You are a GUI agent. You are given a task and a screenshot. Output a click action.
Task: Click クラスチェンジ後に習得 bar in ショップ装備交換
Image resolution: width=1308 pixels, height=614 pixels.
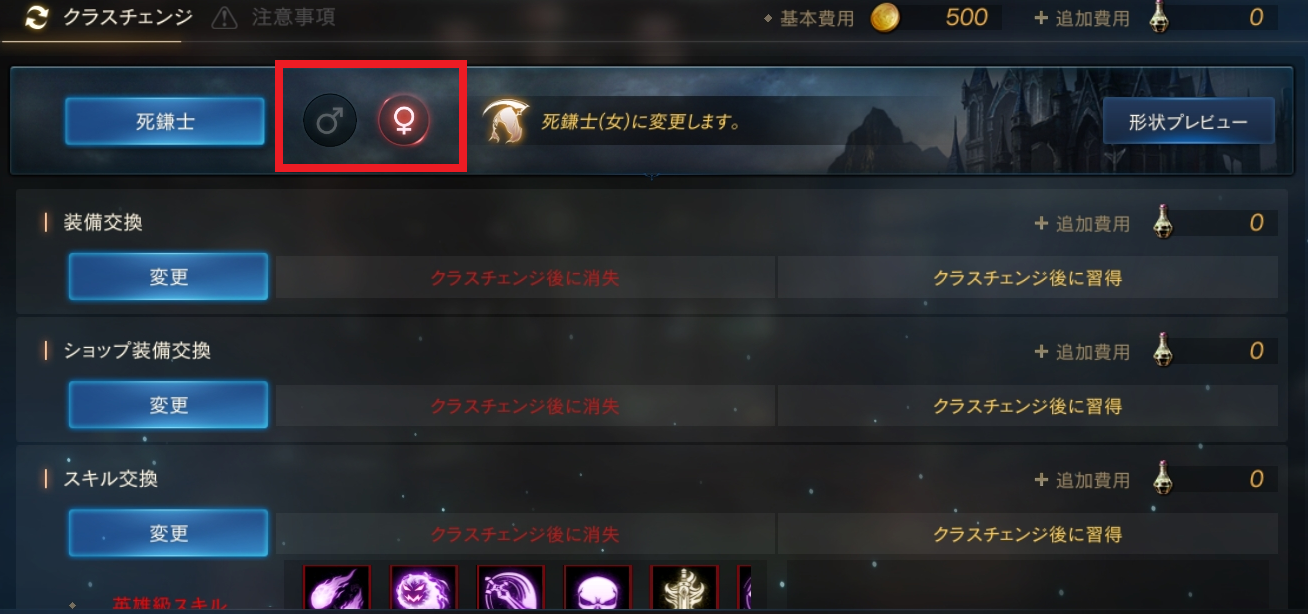[1027, 406]
